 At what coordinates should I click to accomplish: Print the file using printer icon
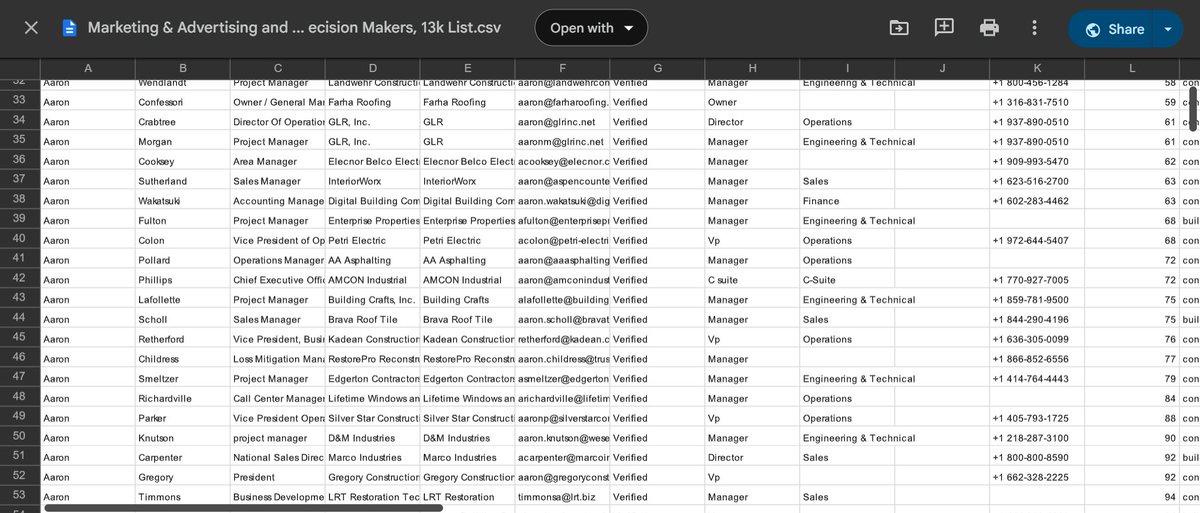989,28
